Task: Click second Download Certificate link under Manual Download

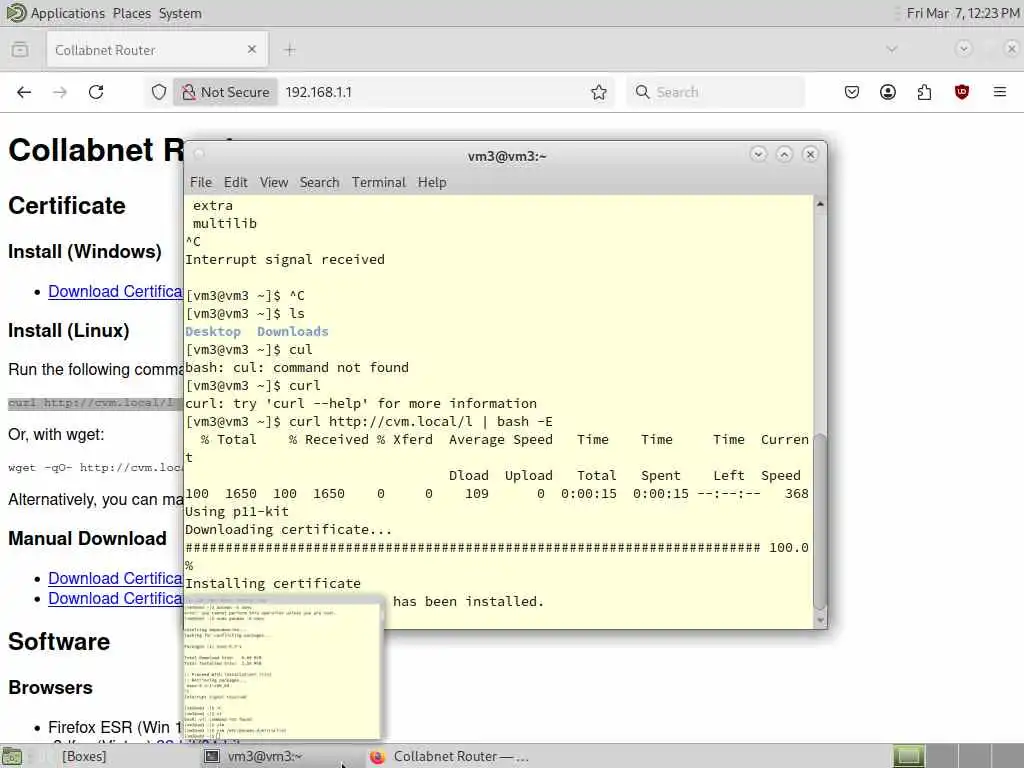Action: (x=116, y=598)
